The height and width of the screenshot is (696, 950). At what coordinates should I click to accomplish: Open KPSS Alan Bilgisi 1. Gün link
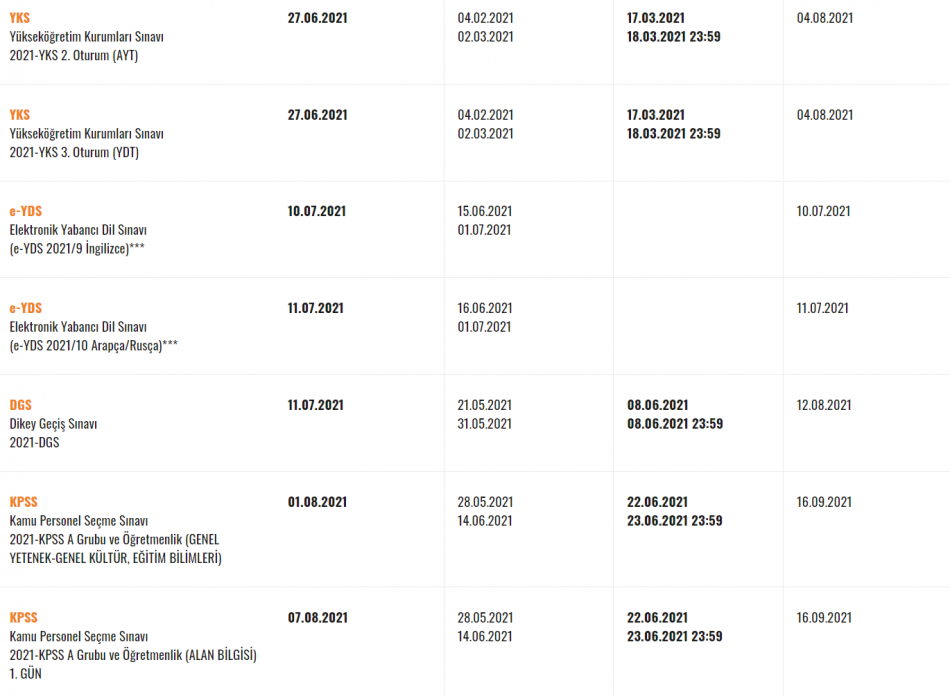tap(24, 617)
